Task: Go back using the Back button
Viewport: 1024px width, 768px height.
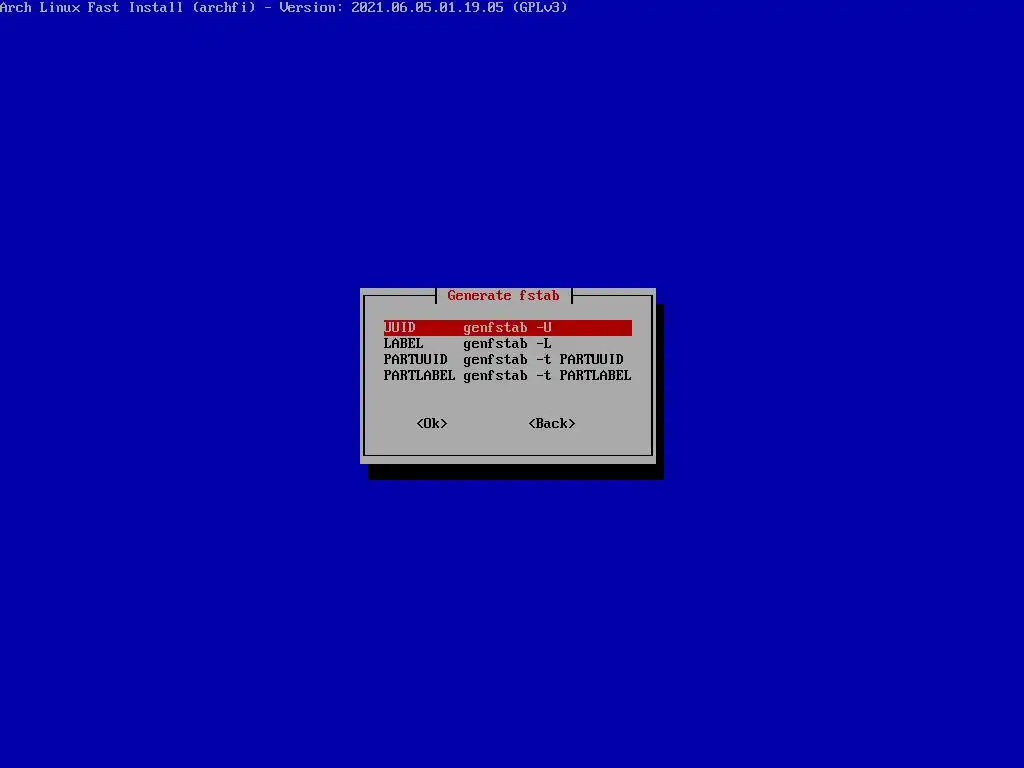Action: 552,423
